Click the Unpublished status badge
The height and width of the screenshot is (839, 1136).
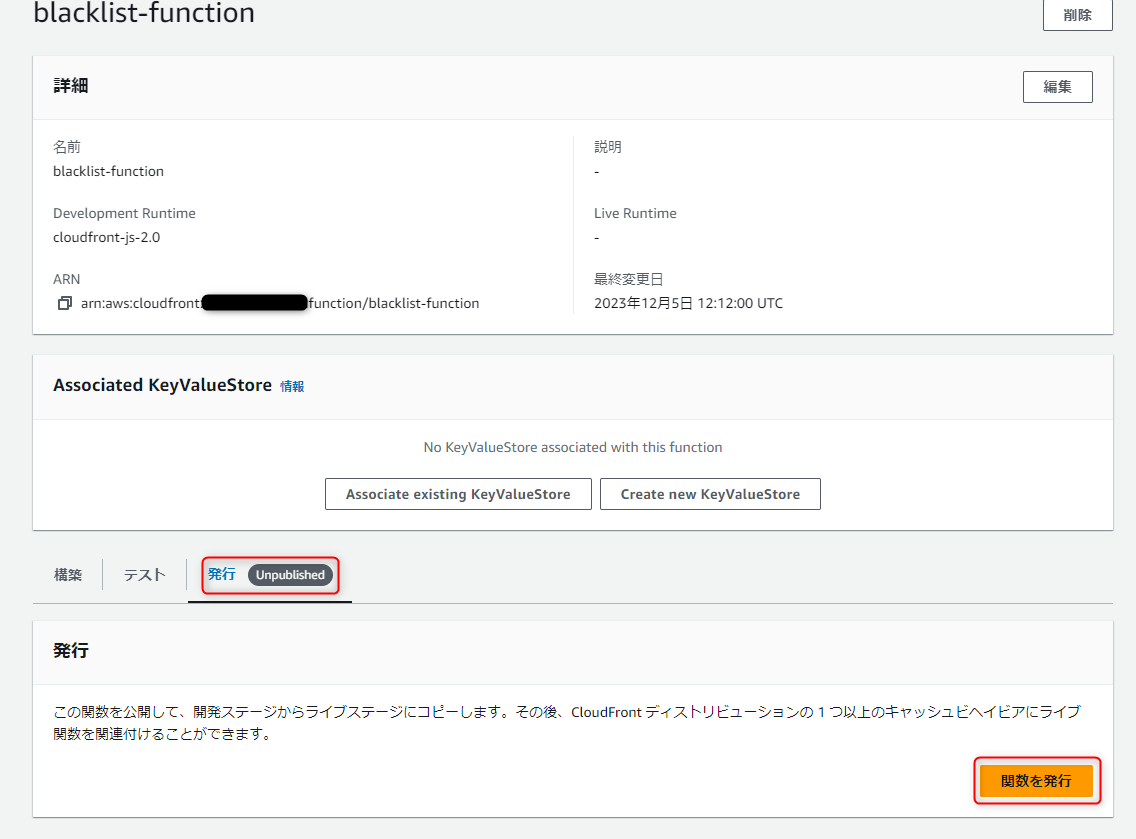[x=291, y=574]
